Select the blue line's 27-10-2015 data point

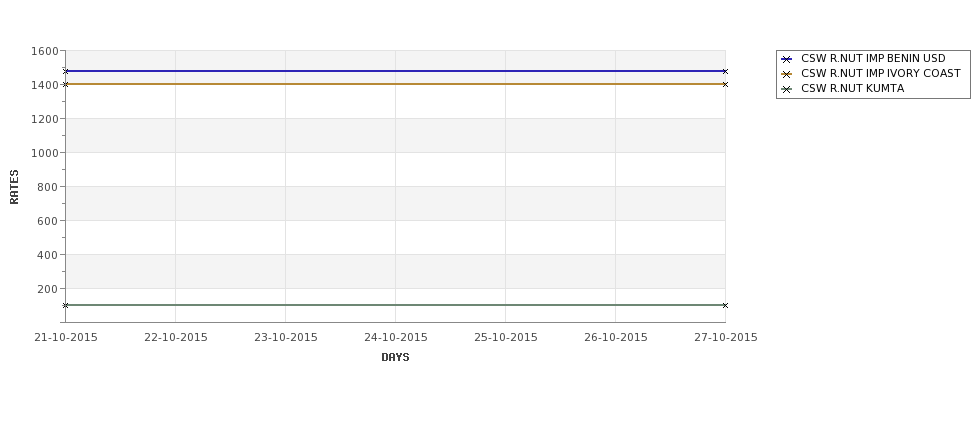(725, 72)
